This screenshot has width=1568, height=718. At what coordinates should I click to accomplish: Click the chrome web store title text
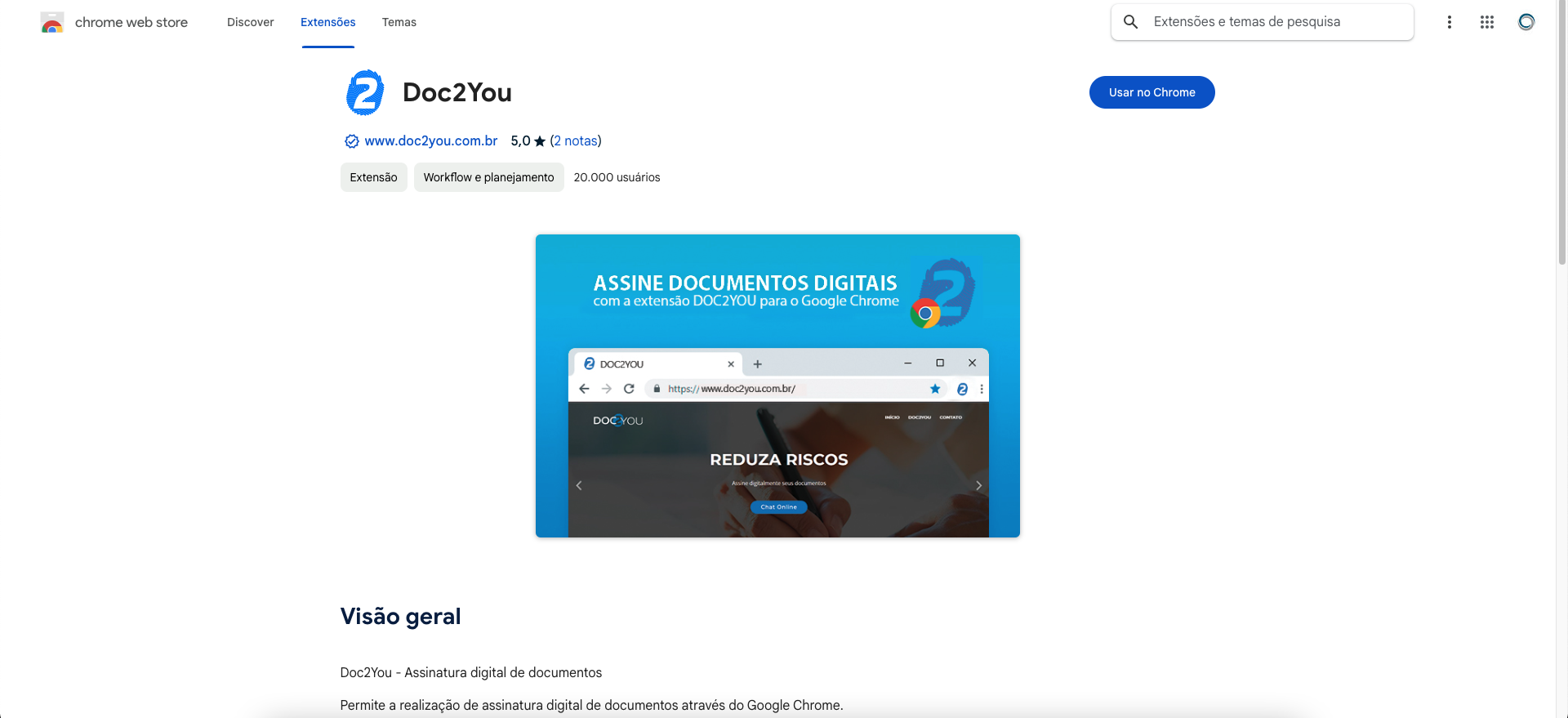[131, 22]
